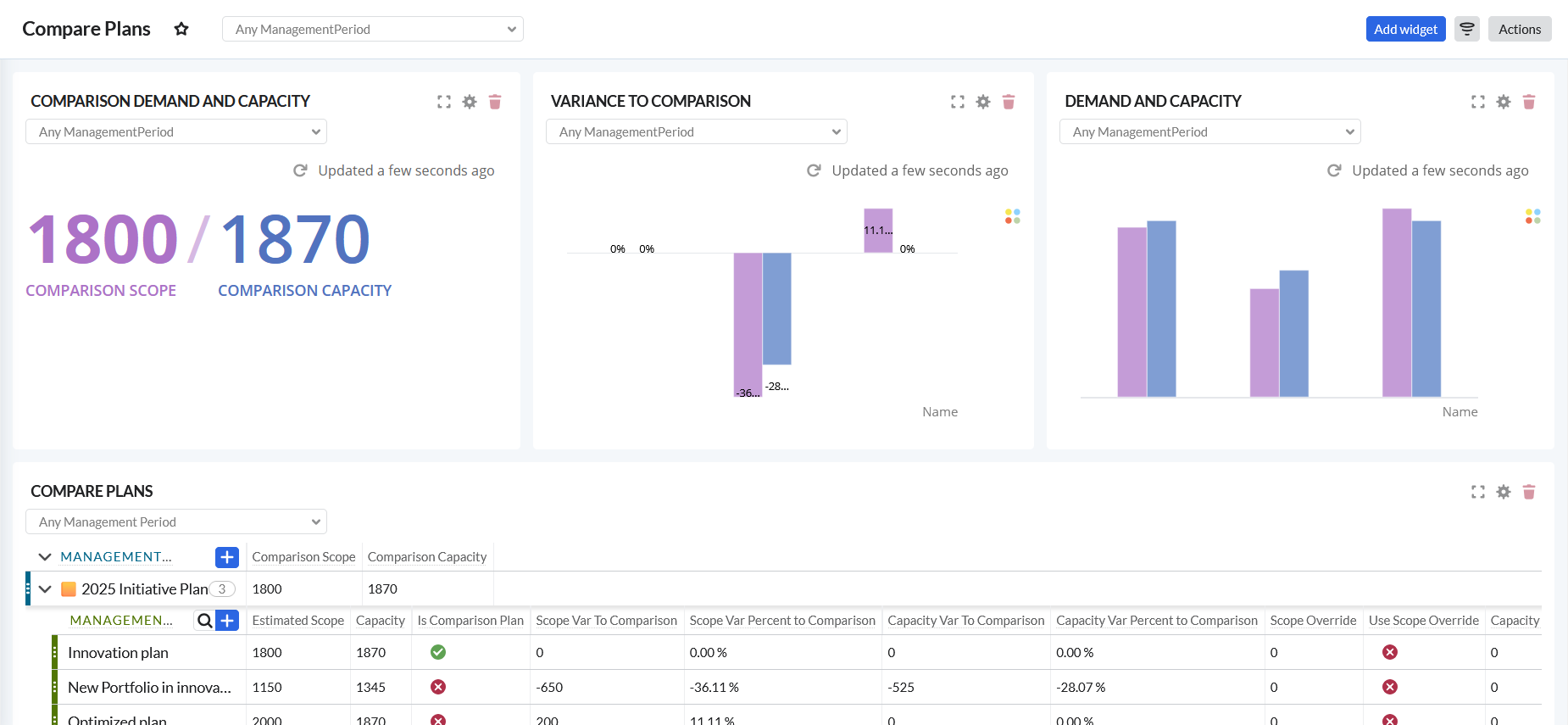Open settings gear for Variance to Comparison
The image size is (1568, 725).
pyautogui.click(x=983, y=102)
